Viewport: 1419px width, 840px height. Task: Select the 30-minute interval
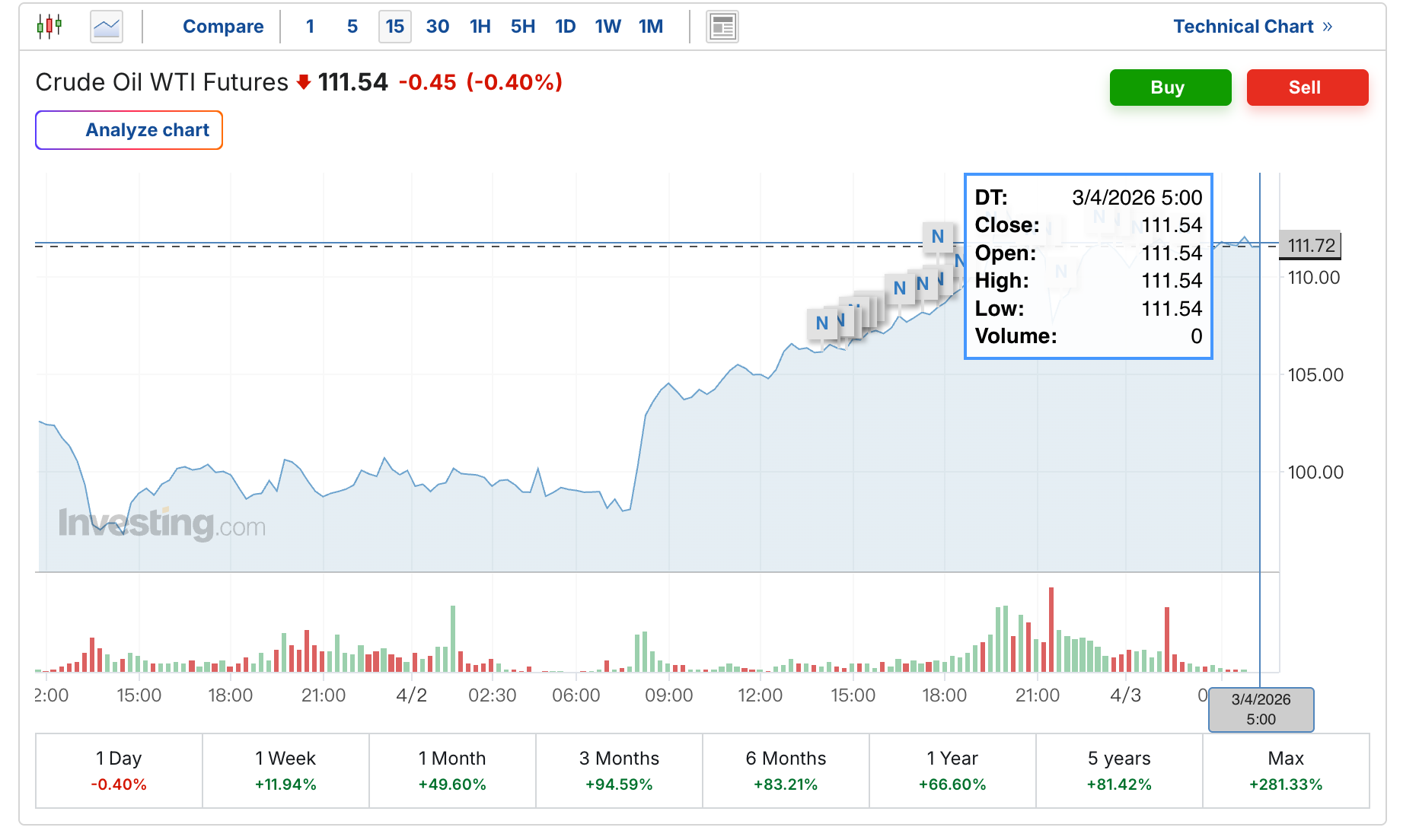[438, 27]
